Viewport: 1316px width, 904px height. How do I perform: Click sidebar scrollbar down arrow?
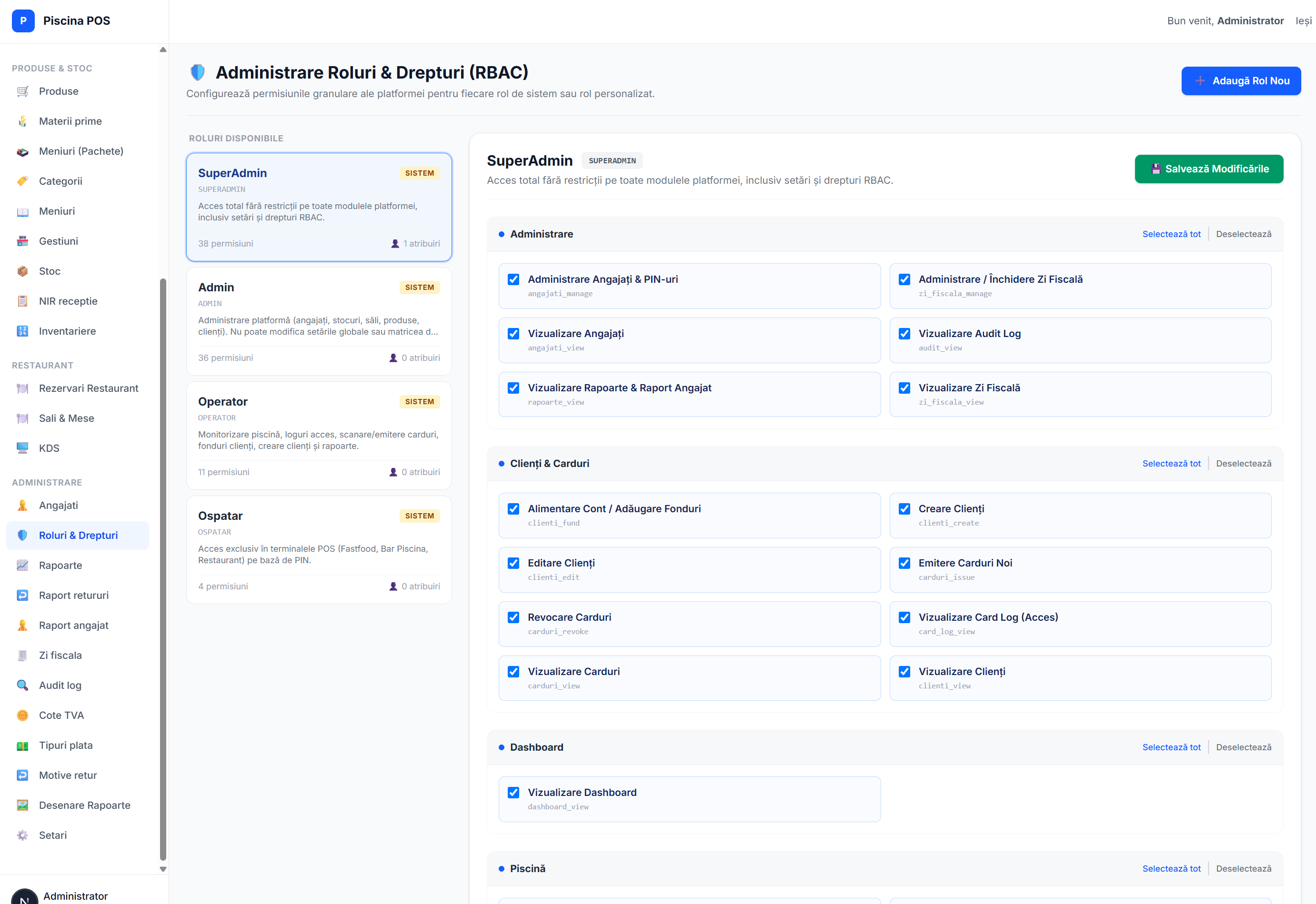[x=163, y=869]
